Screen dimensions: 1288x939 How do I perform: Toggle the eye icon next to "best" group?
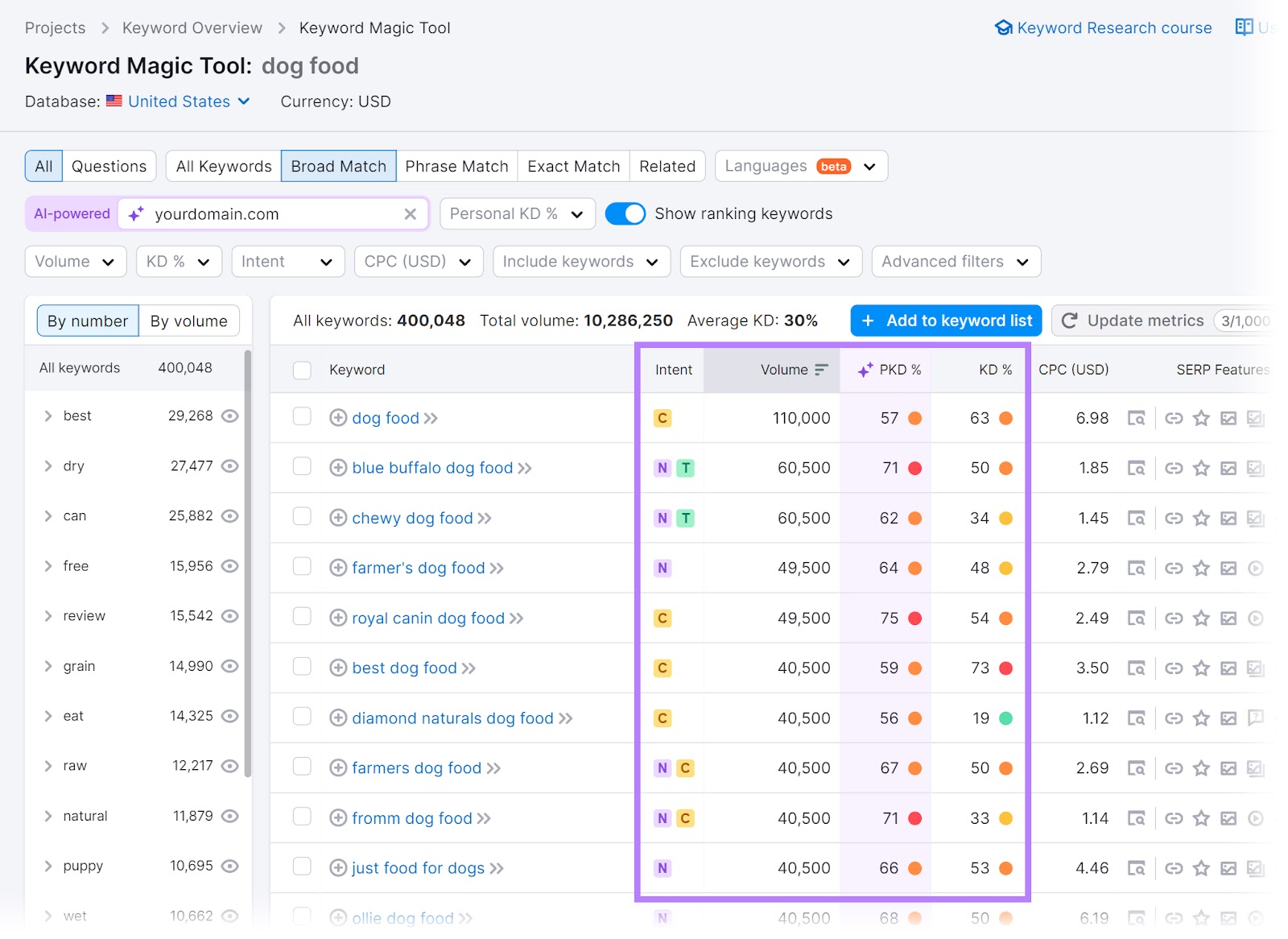[x=229, y=416]
